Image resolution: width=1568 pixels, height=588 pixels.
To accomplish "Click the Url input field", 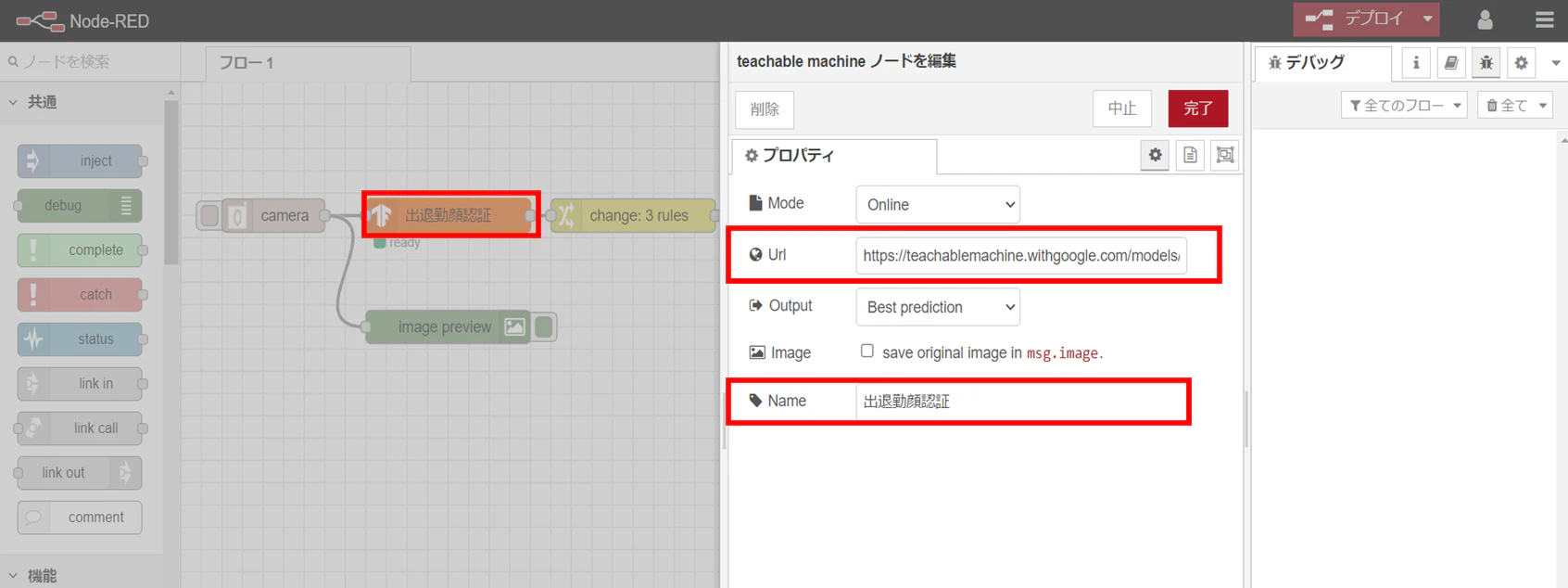I will click(x=1021, y=255).
